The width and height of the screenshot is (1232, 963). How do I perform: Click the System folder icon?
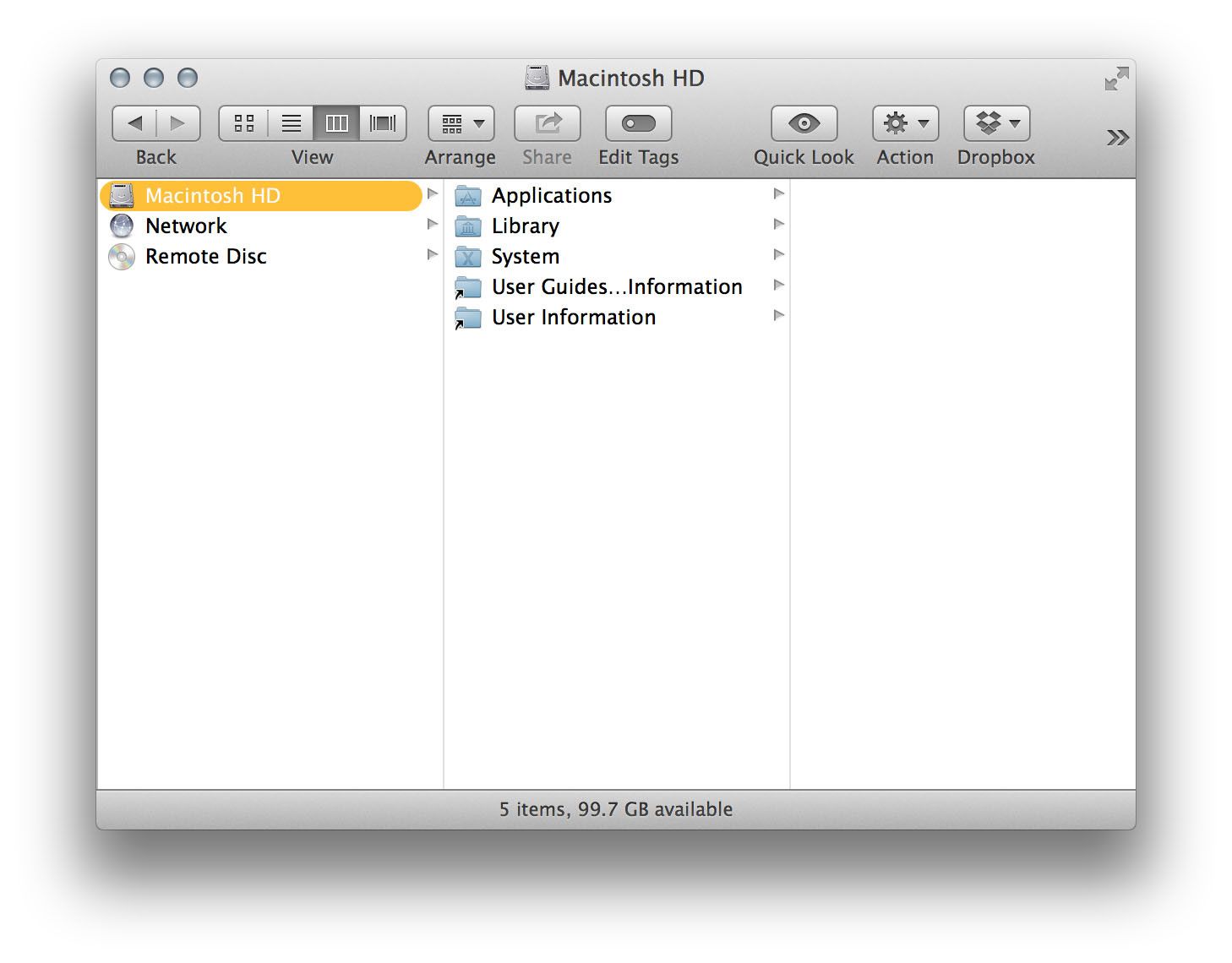coord(468,257)
